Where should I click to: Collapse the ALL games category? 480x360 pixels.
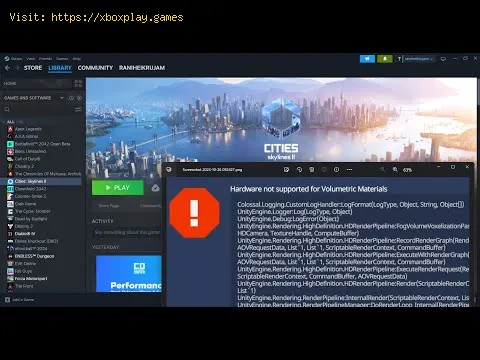pyautogui.click(x=11, y=122)
